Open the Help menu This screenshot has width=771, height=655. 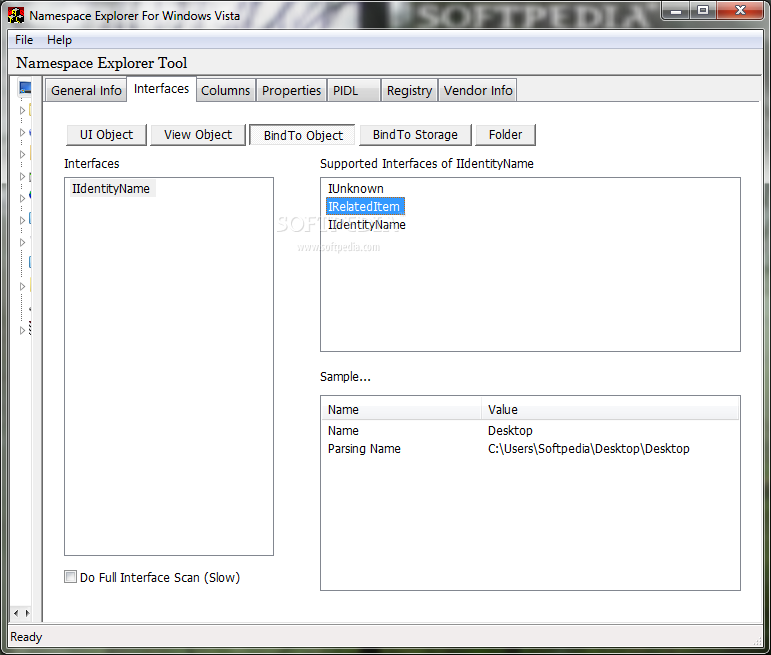click(x=59, y=40)
